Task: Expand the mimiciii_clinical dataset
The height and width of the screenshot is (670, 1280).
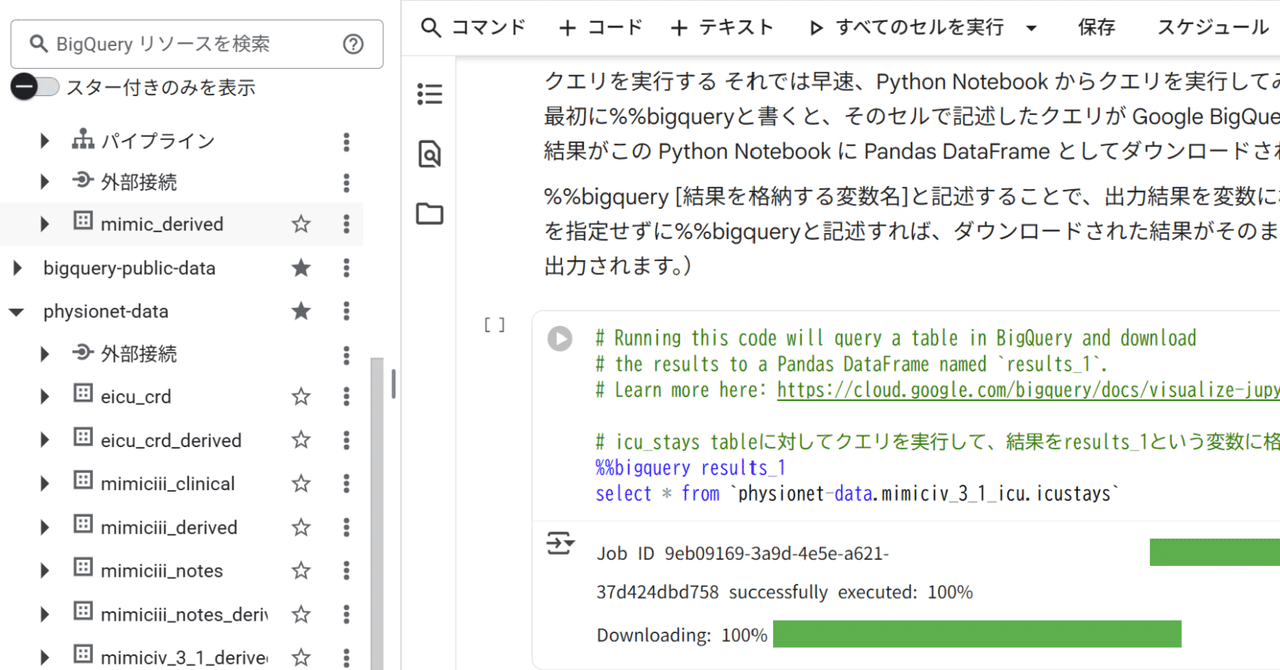Action: tap(44, 483)
